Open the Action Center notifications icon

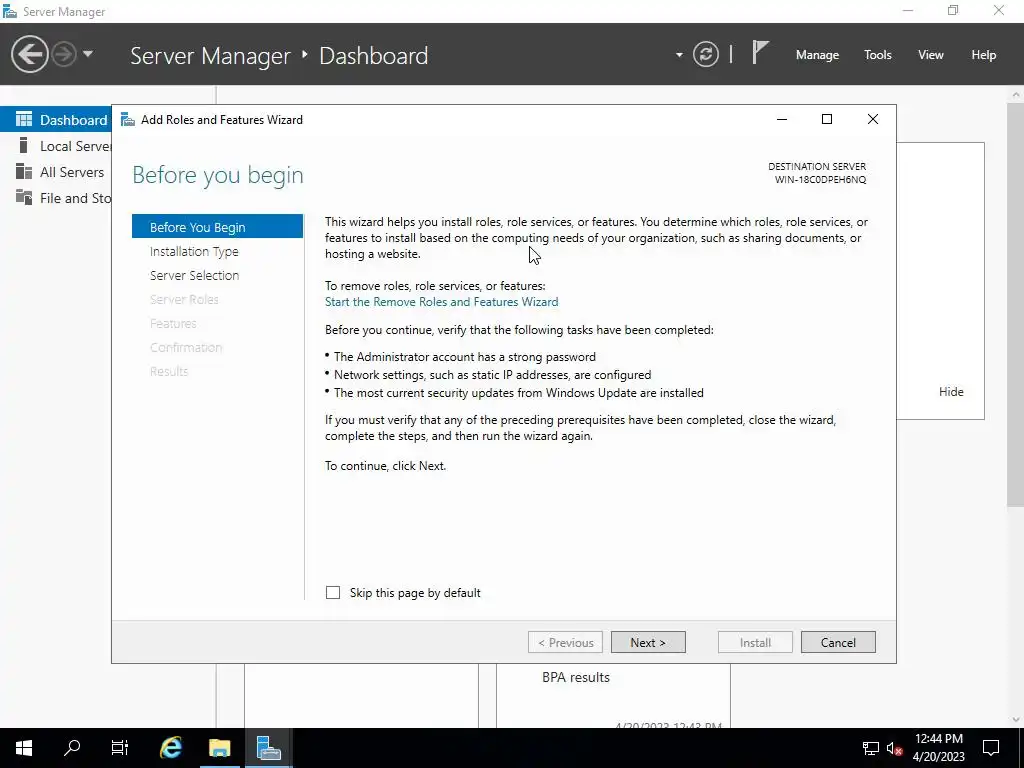coord(991,748)
